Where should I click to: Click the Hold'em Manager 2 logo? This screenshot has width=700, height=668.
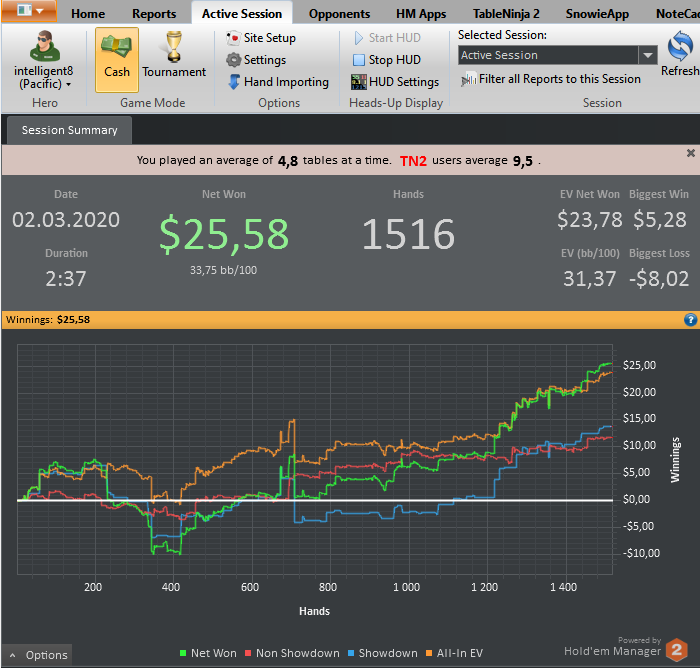[x=677, y=650]
